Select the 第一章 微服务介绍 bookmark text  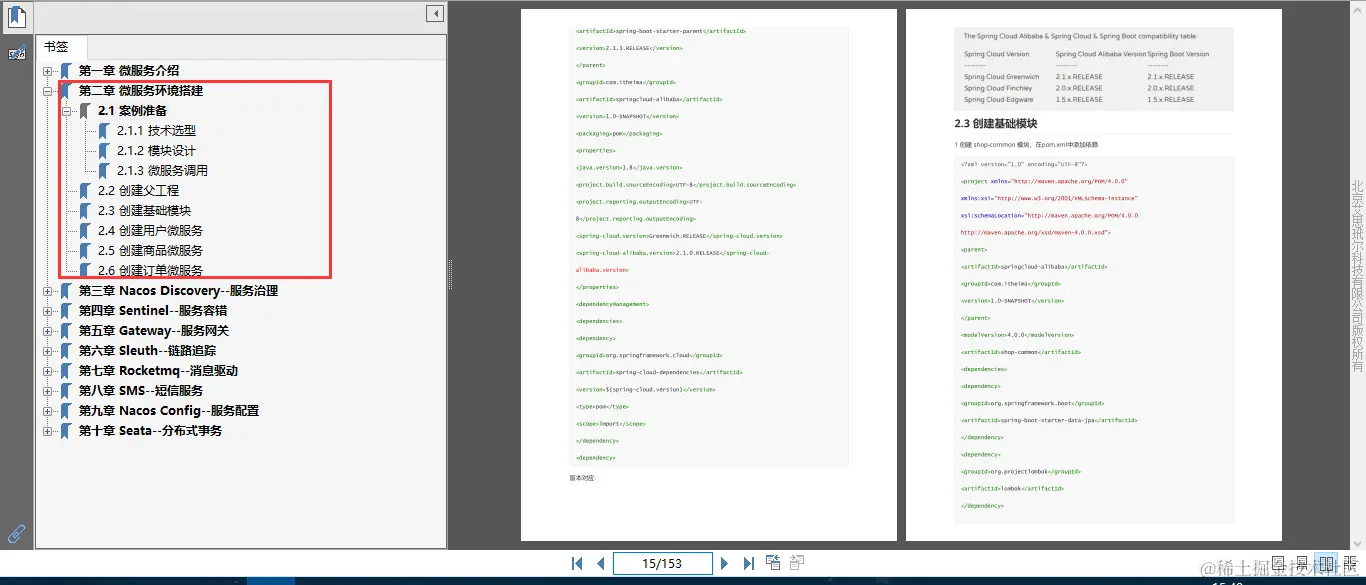tap(129, 71)
